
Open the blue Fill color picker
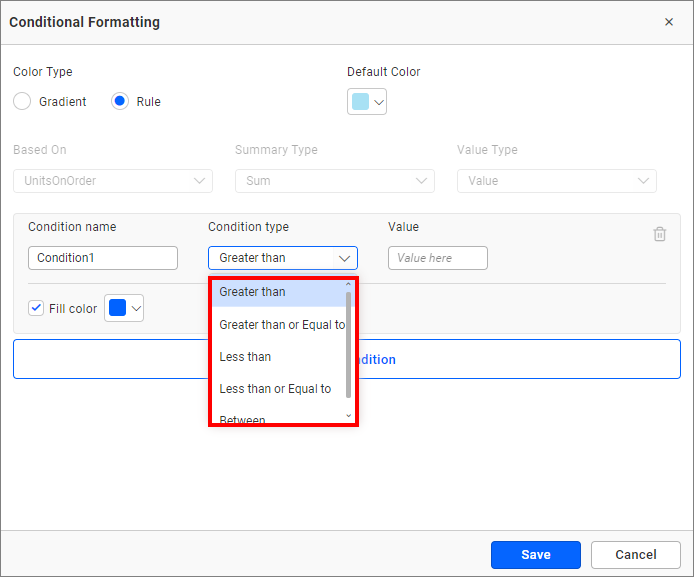[124, 308]
